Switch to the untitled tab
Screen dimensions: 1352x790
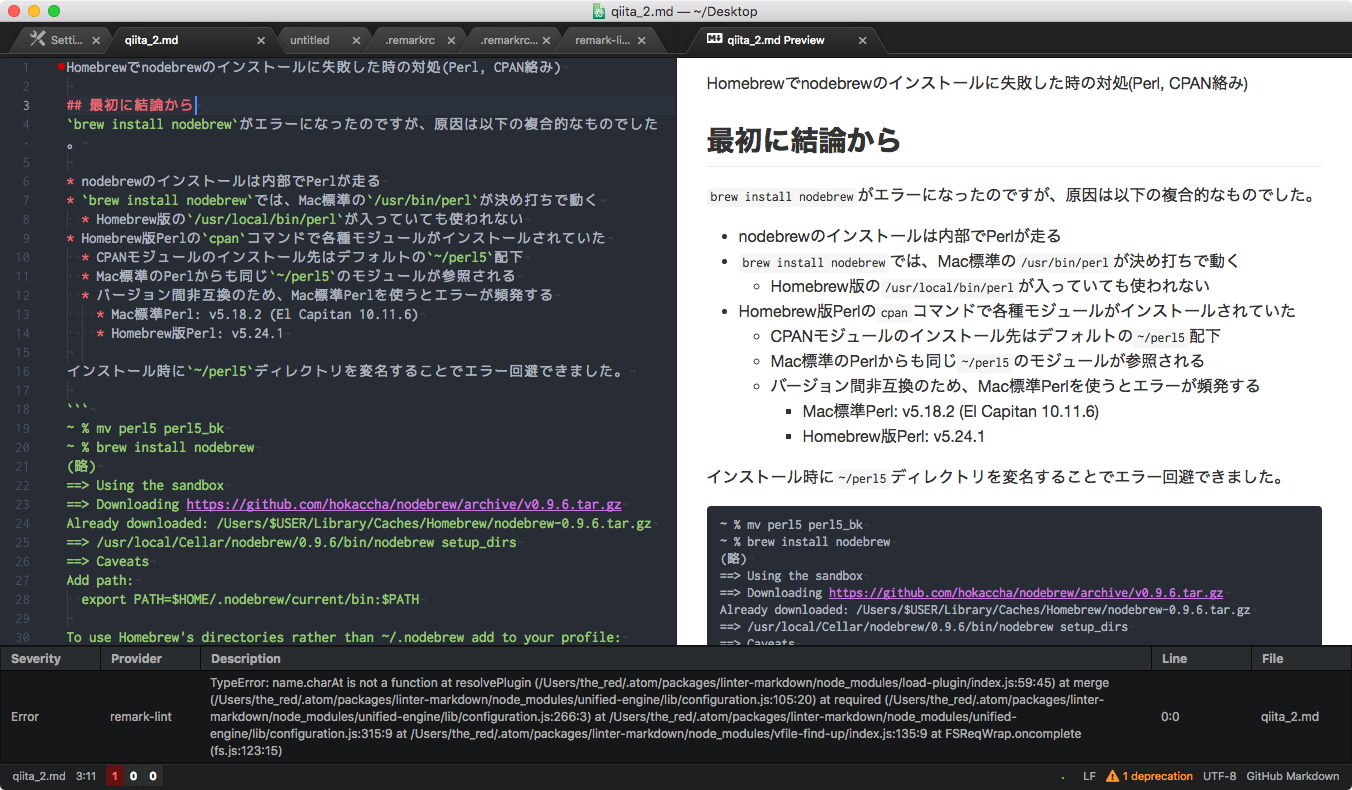coord(312,40)
